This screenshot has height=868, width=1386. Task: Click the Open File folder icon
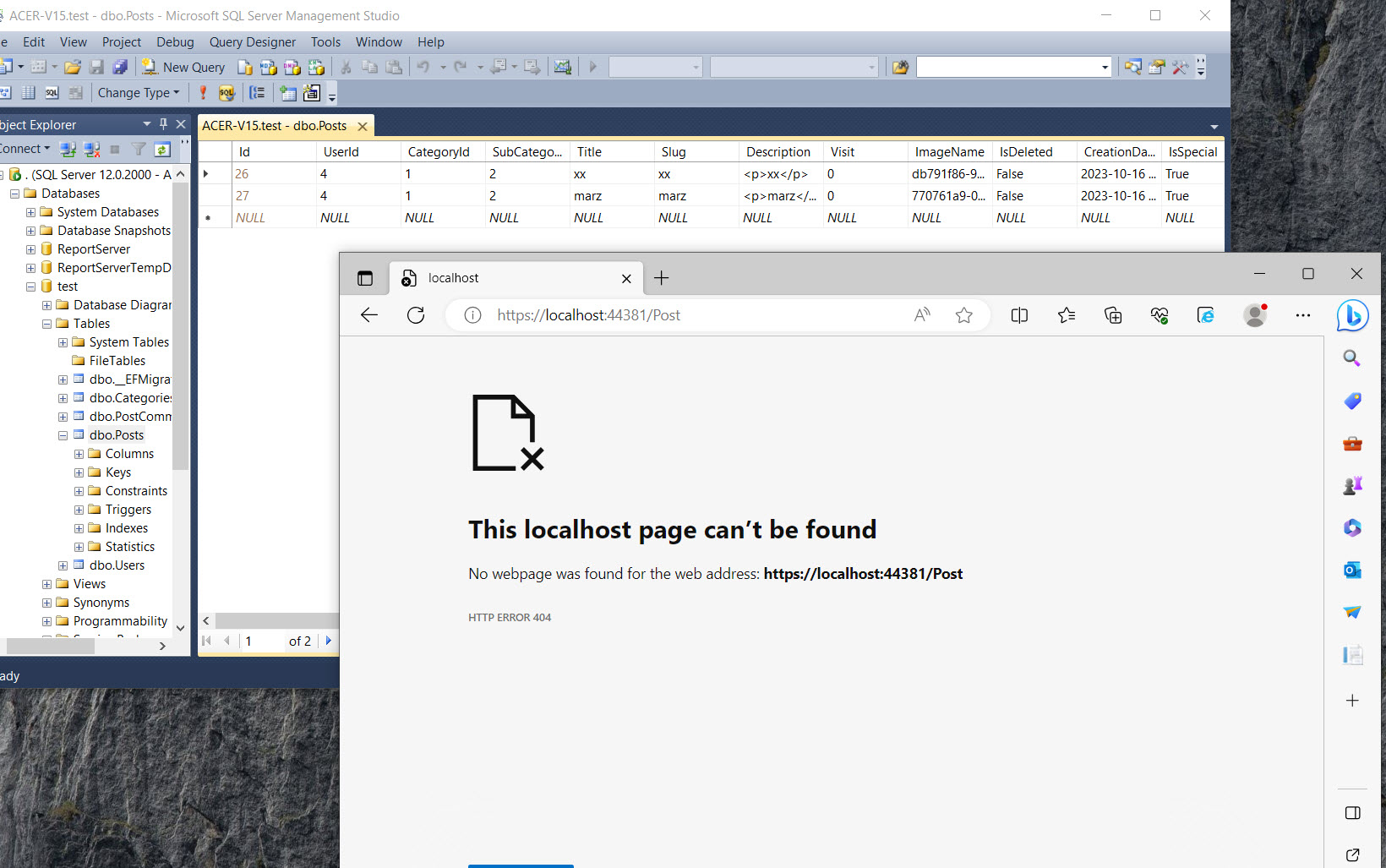(x=73, y=67)
